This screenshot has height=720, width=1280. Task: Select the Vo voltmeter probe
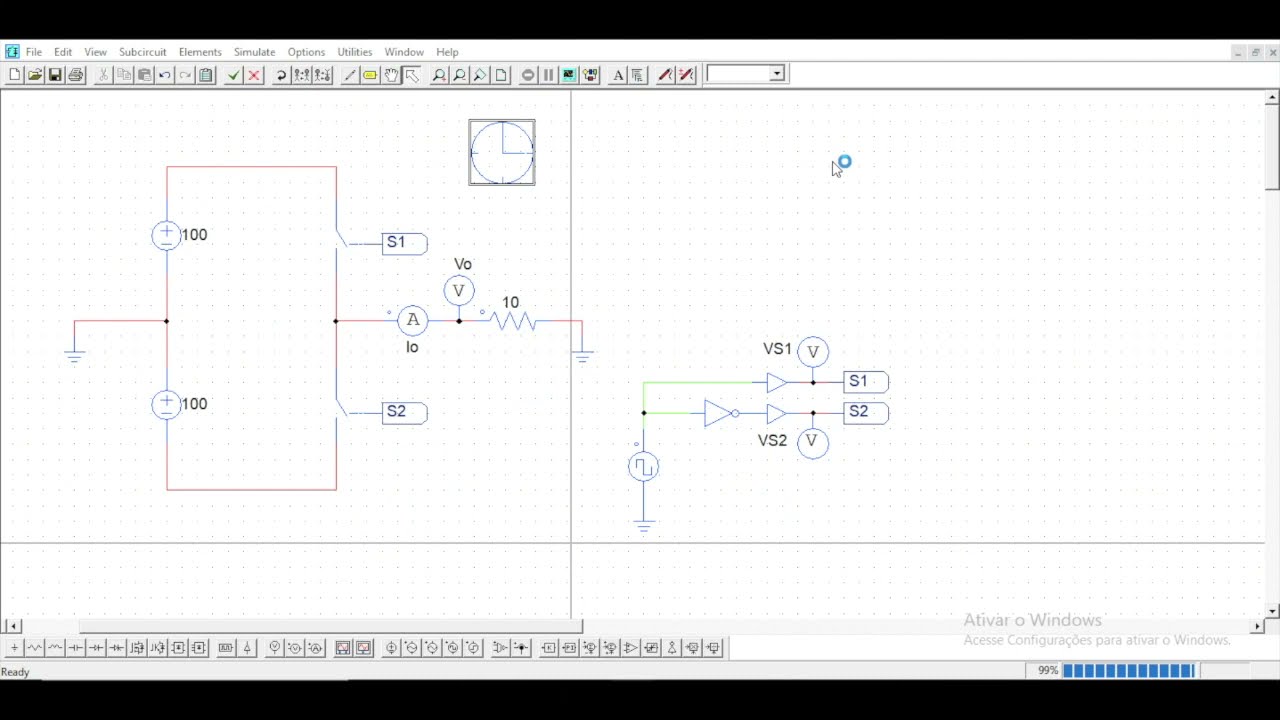[459, 291]
